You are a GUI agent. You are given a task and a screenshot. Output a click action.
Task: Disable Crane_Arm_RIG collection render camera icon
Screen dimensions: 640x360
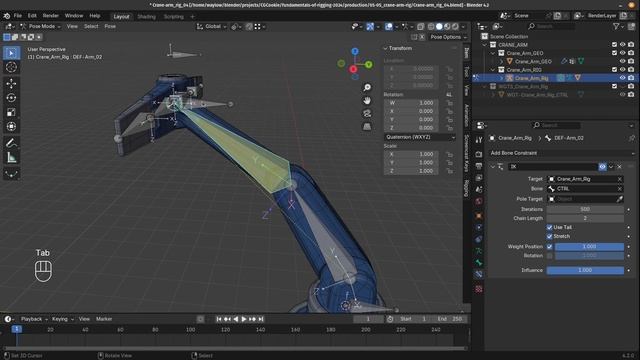click(631, 70)
